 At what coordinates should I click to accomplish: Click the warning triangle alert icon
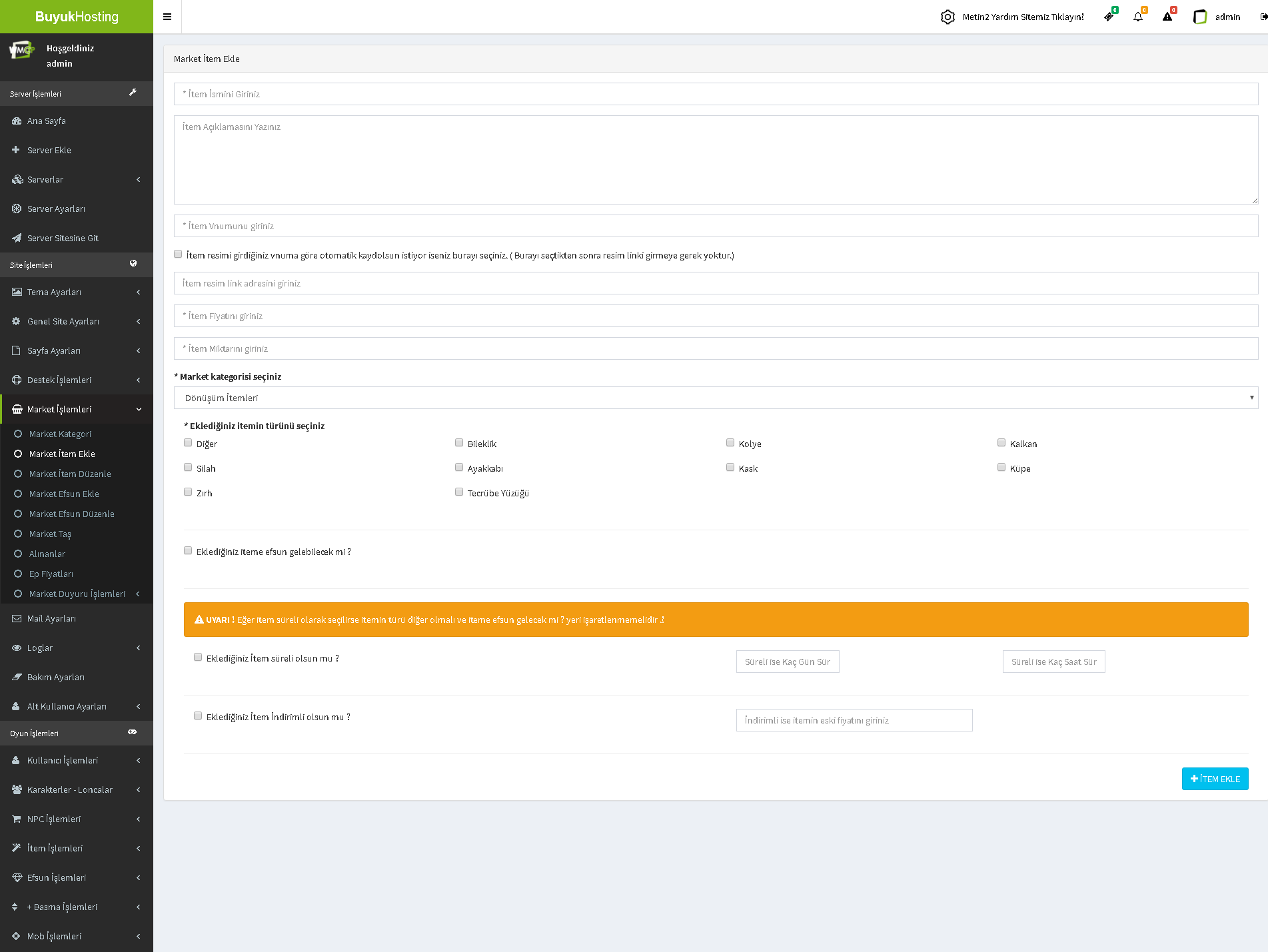[1167, 17]
